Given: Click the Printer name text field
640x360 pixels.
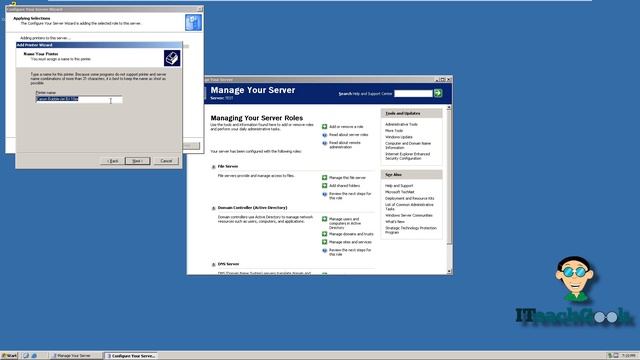Looking at the screenshot, I should pyautogui.click(x=79, y=99).
